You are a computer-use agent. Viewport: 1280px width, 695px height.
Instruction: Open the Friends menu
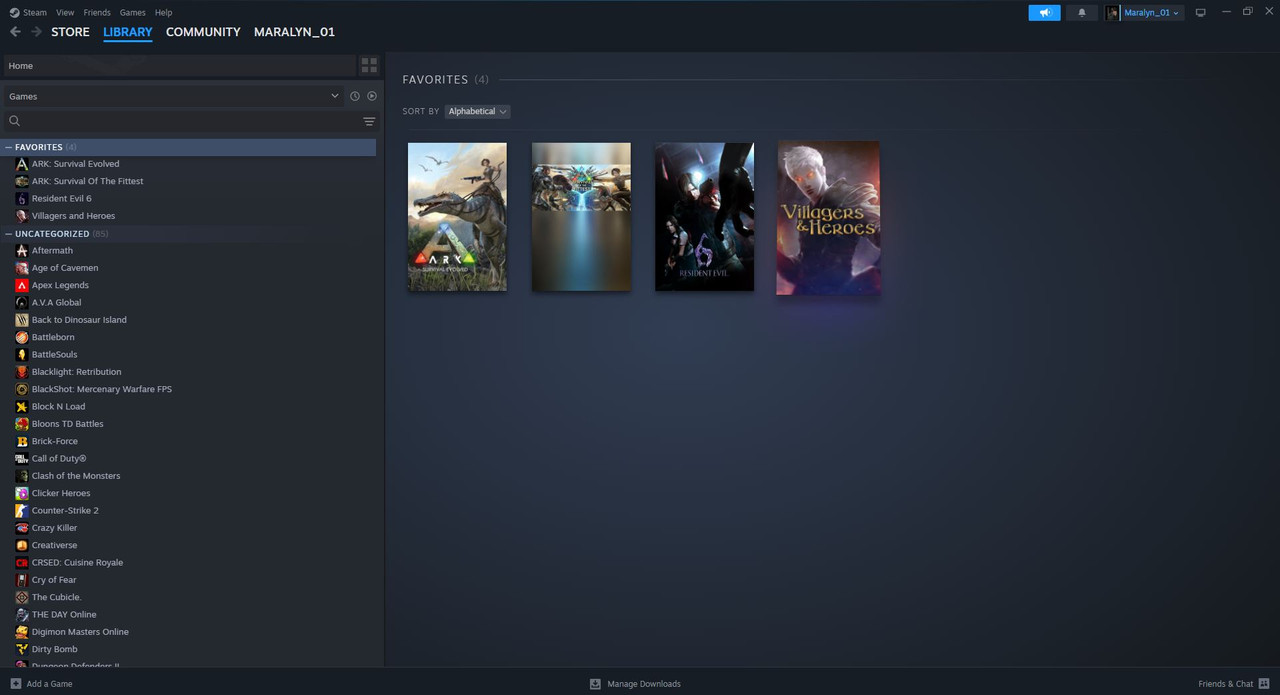[97, 12]
